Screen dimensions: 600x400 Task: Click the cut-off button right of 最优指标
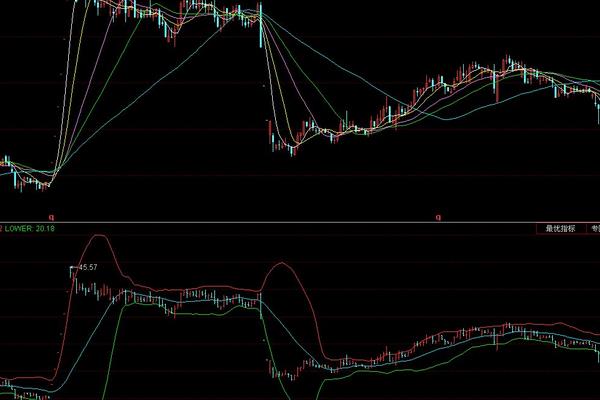coord(594,229)
